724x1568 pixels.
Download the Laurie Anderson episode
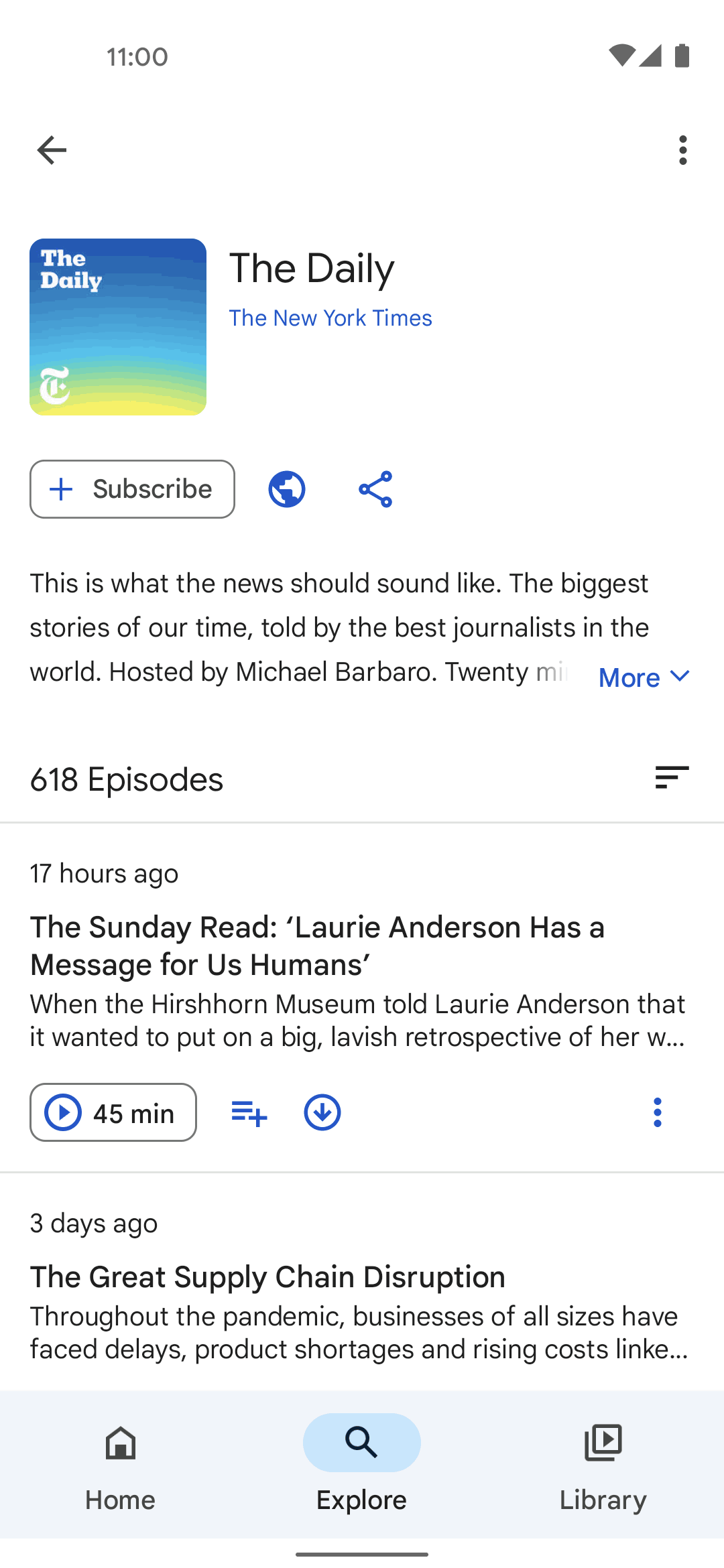click(x=322, y=1113)
